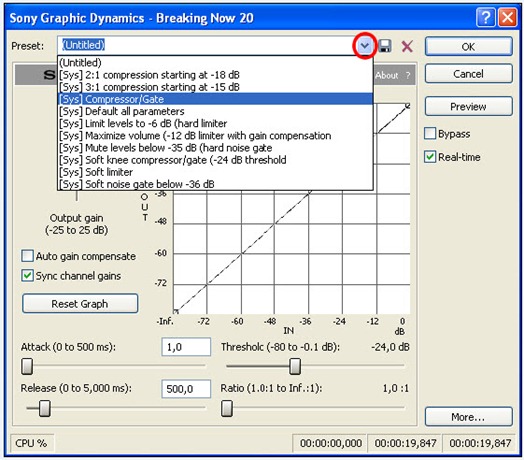
Task: Click the question mark next to About
Action: coord(408,76)
